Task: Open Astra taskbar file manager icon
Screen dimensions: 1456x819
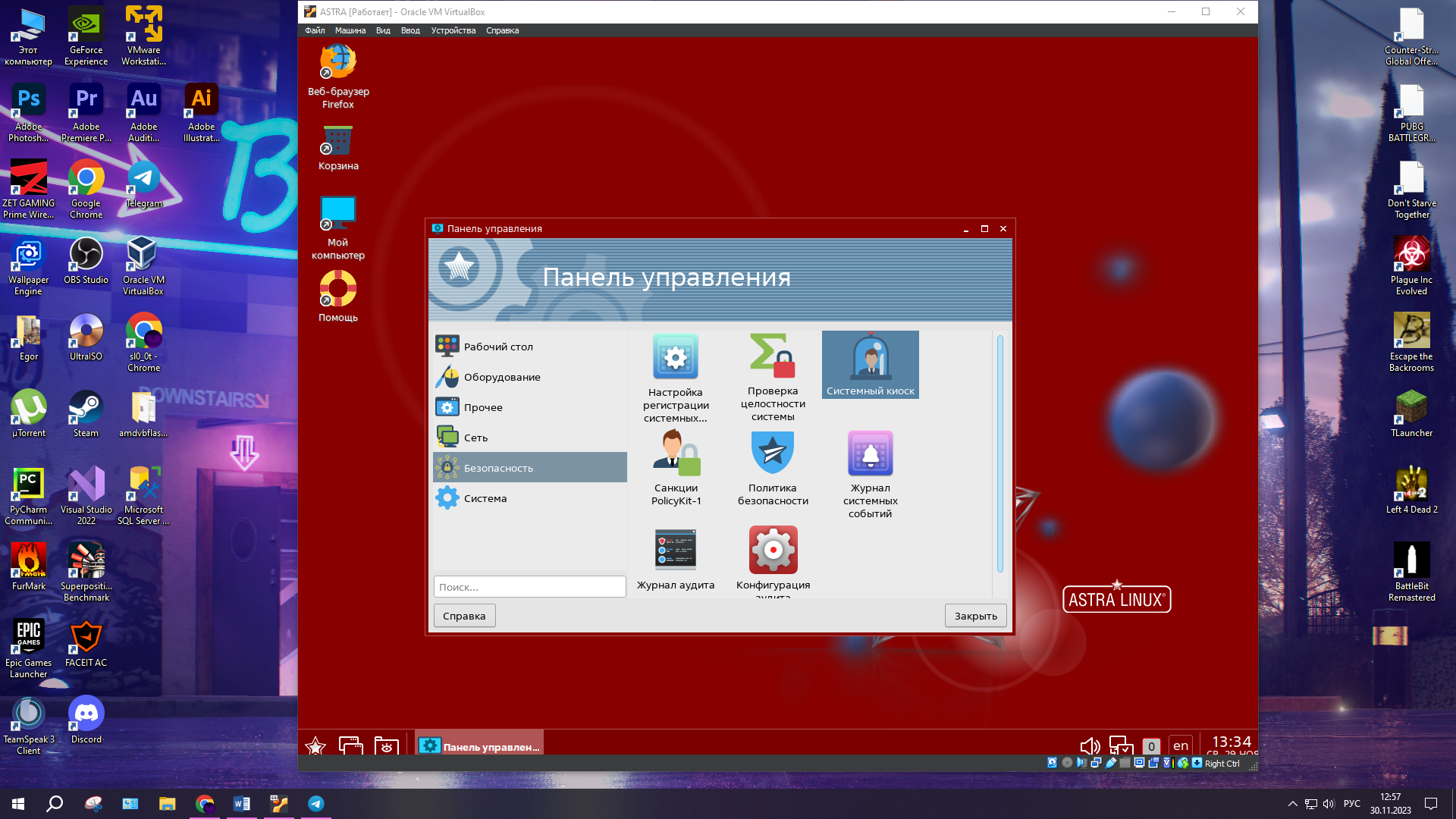Action: [x=386, y=746]
